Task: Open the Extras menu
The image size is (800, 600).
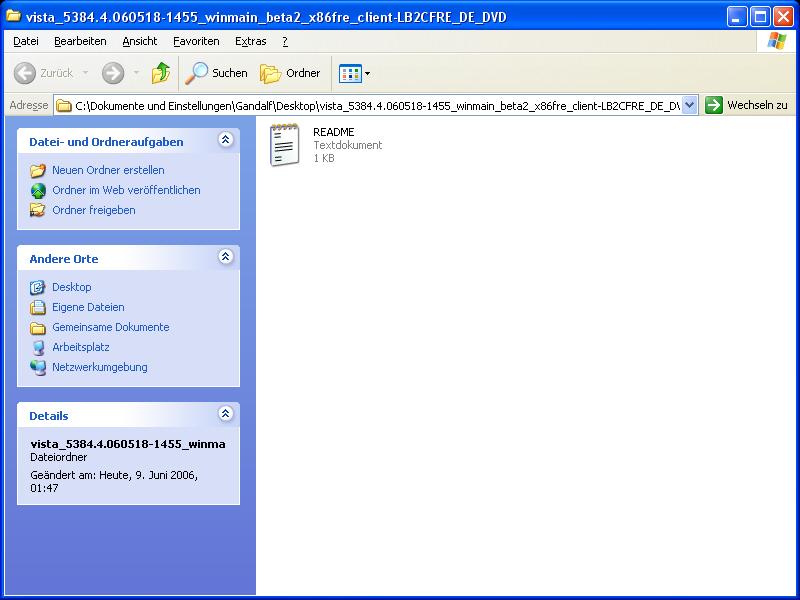Action: 251,41
